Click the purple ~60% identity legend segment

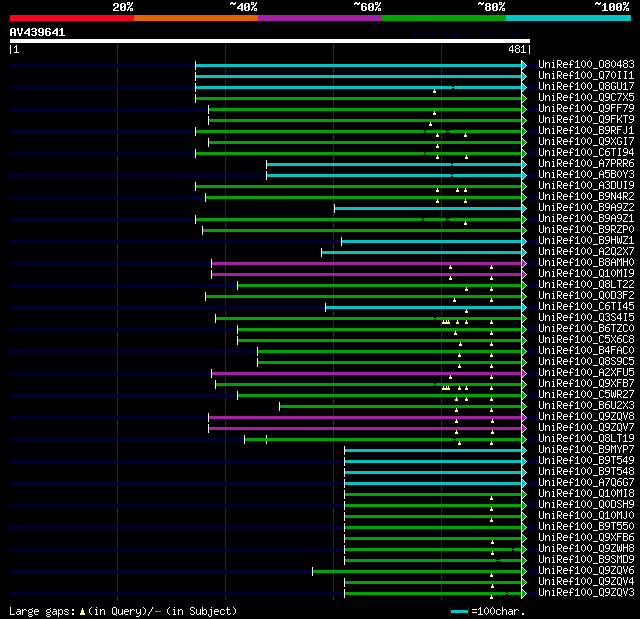point(320,18)
